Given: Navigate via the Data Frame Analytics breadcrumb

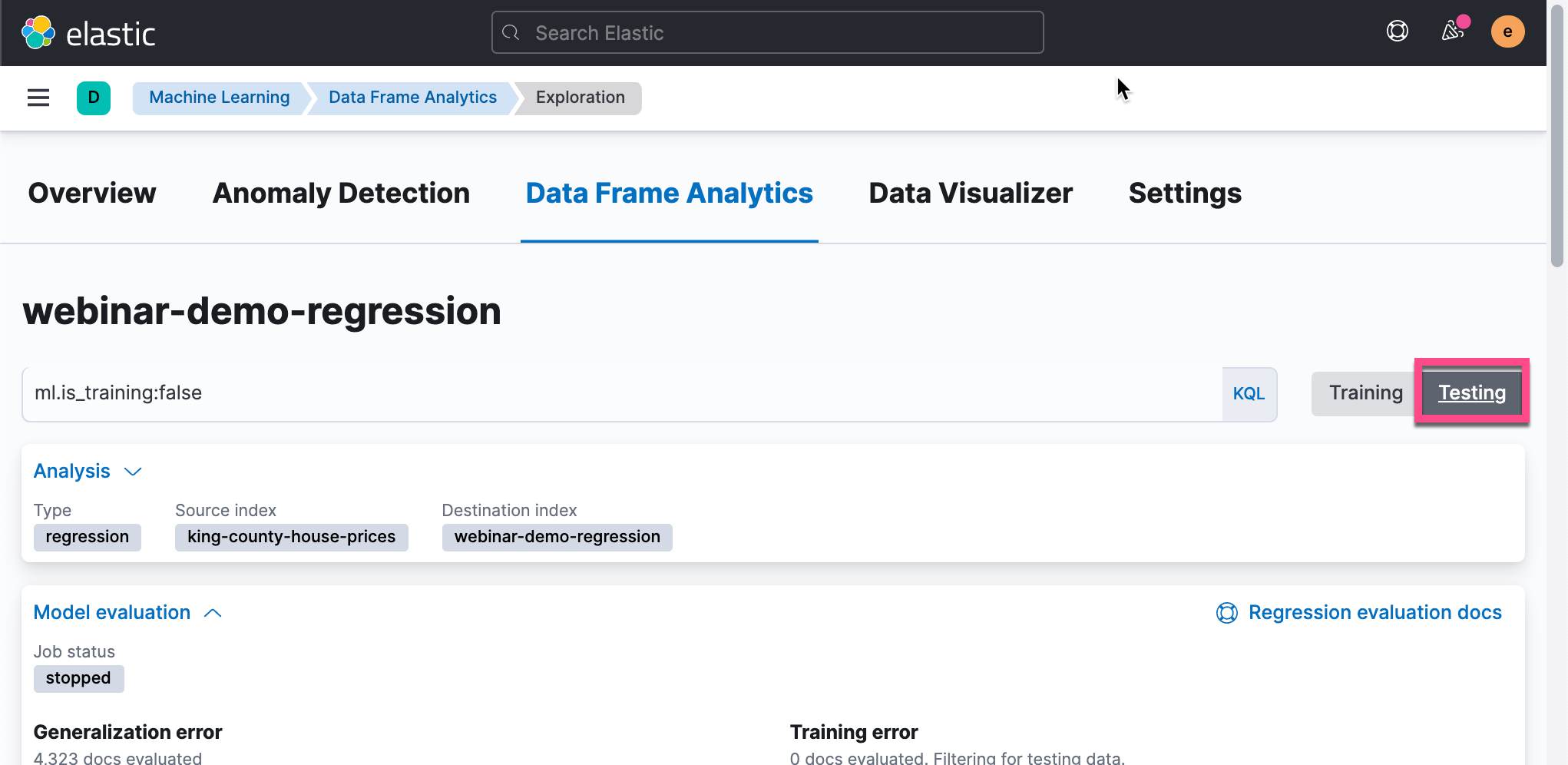Looking at the screenshot, I should pos(412,98).
